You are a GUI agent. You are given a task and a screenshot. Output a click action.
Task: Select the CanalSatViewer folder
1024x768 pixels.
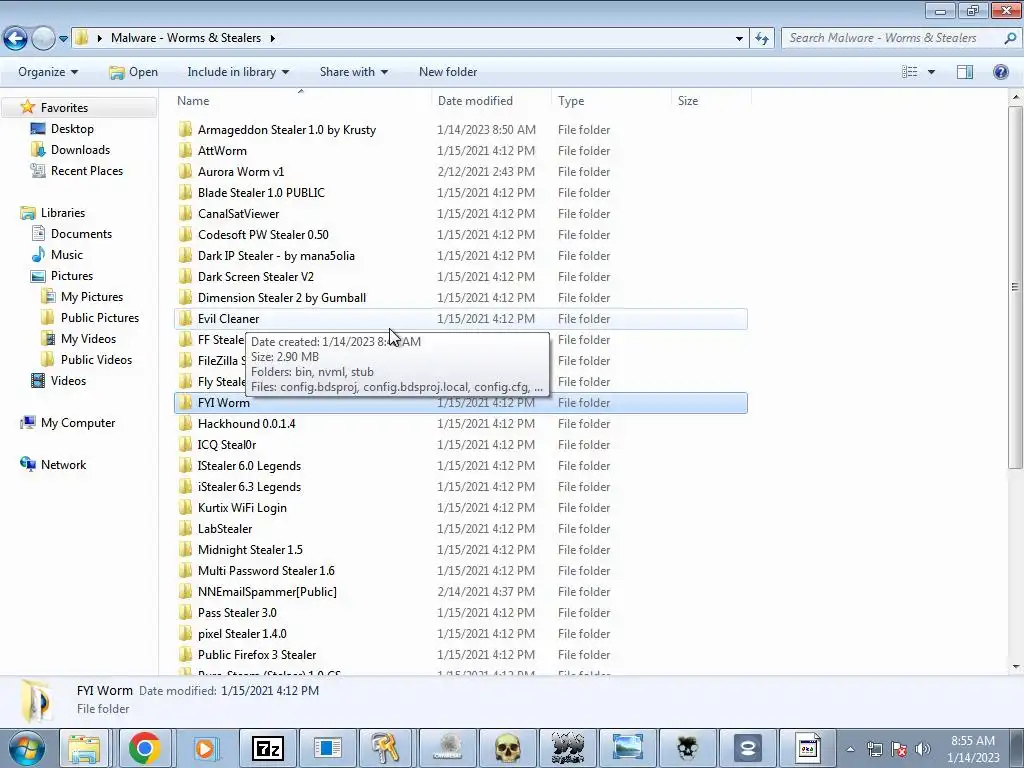pos(460,214)
